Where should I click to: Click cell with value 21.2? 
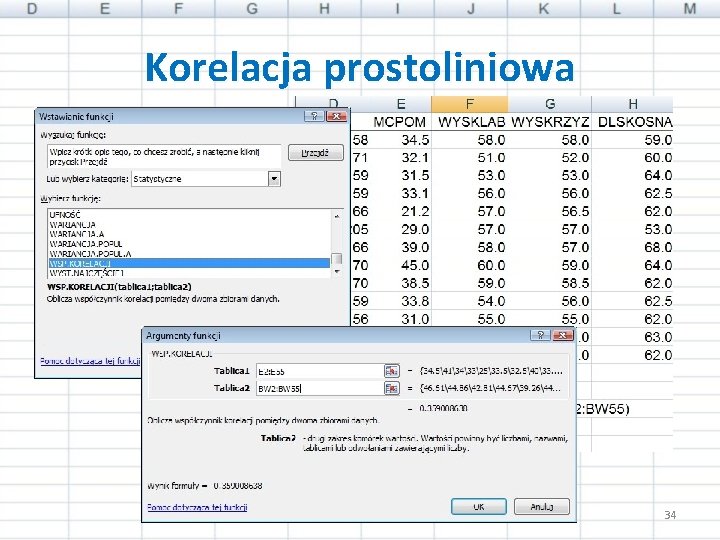tap(401, 211)
